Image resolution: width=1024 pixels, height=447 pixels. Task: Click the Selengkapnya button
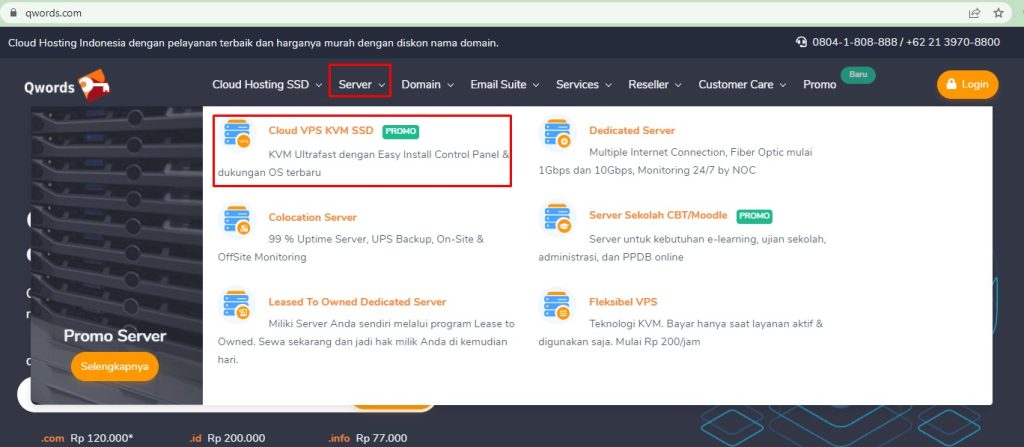115,367
